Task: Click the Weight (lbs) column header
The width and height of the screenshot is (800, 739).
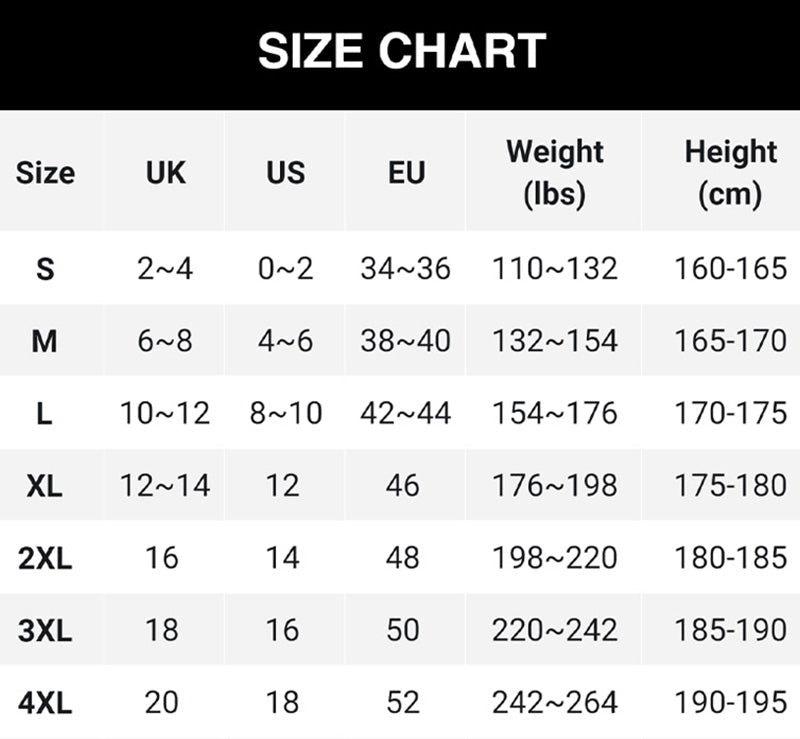Action: 555,172
